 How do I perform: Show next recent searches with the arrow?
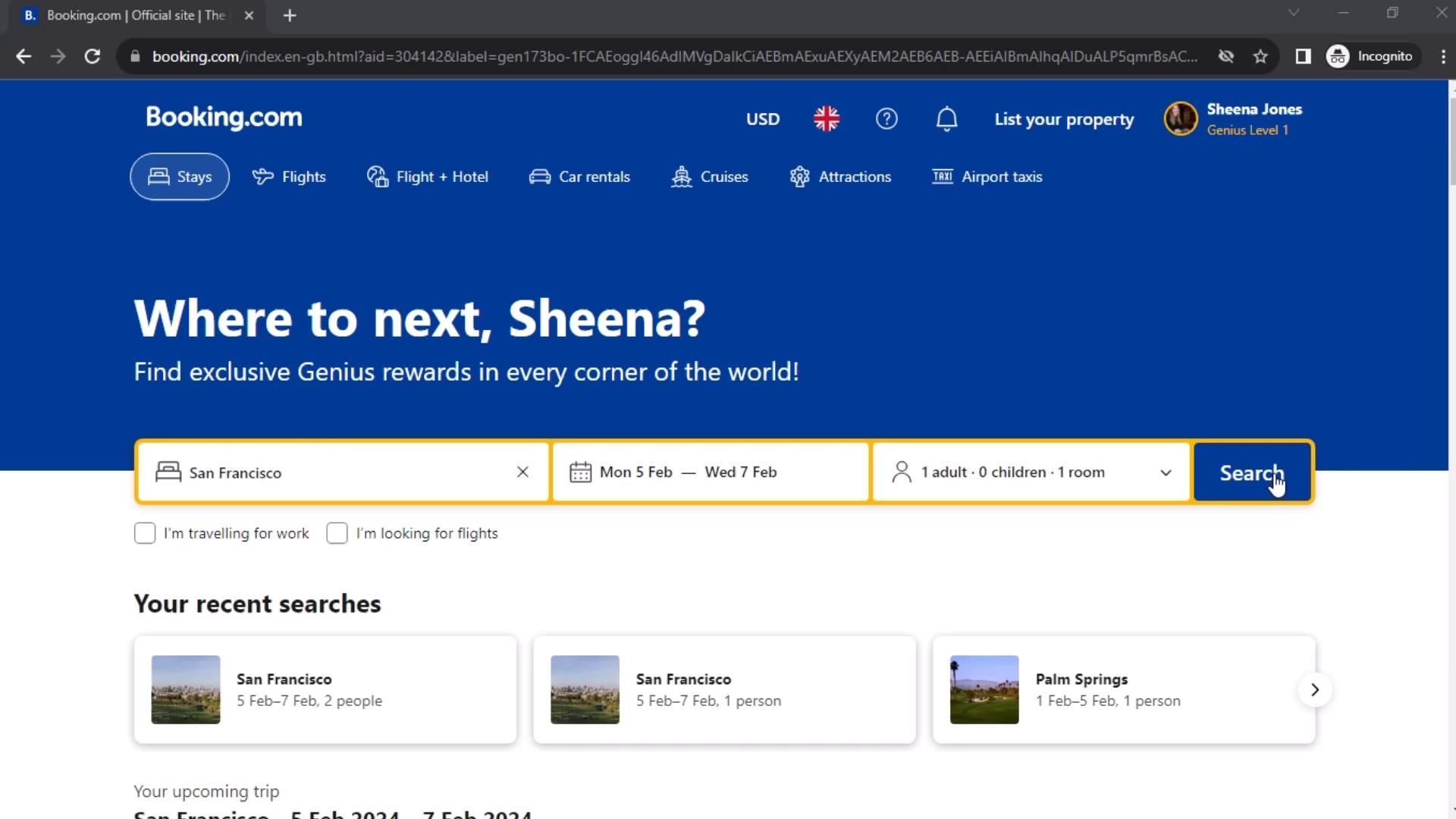click(1315, 689)
